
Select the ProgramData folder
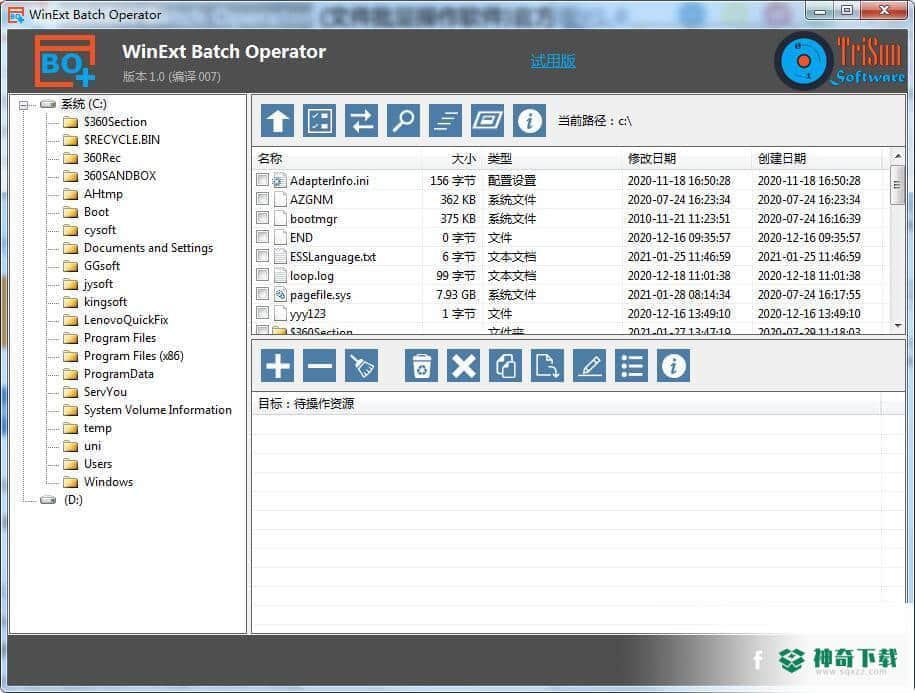click(x=119, y=374)
